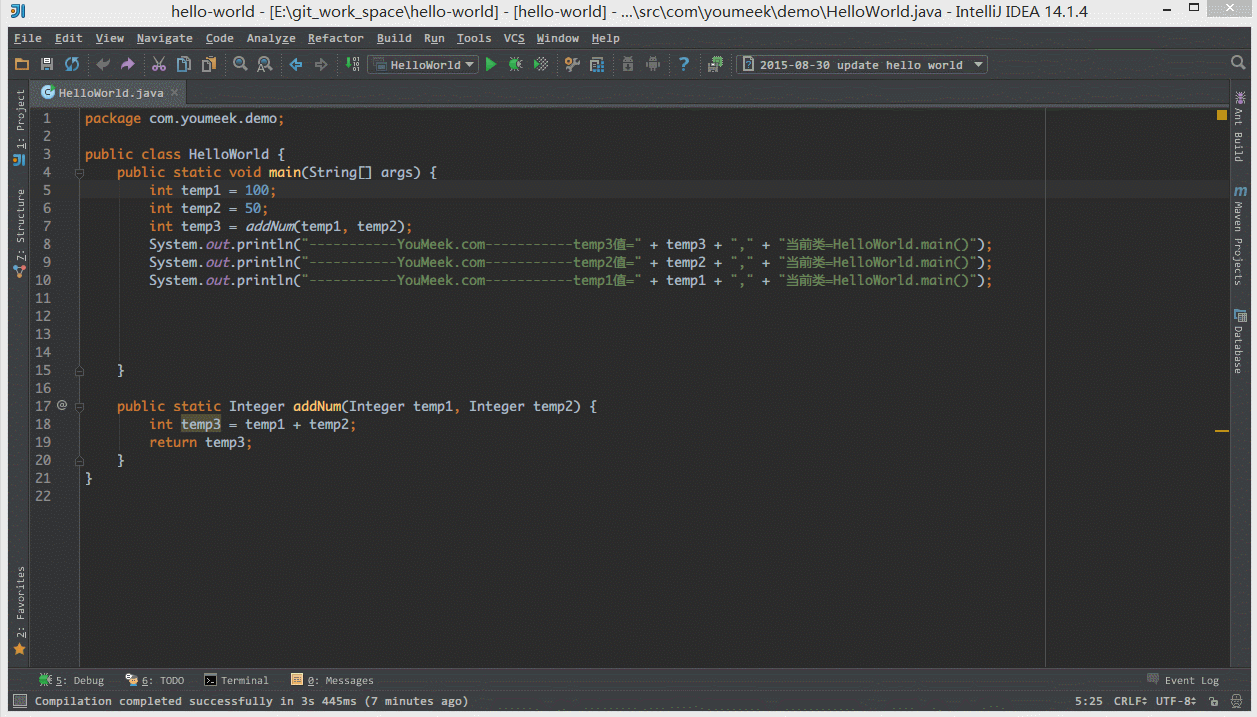Open the HelloWorld run configuration dropdown
Viewport: 1257px width, 717px height.
[423, 65]
